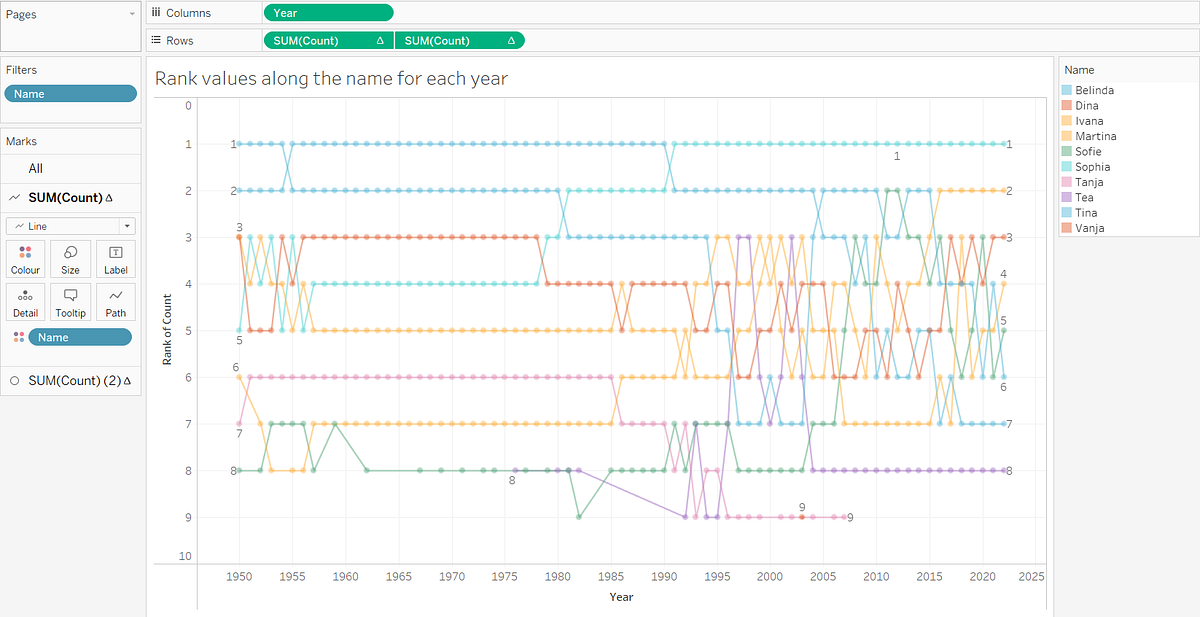Open the mark type dropdown on the Marks card
This screenshot has width=1200, height=617.
[126, 225]
